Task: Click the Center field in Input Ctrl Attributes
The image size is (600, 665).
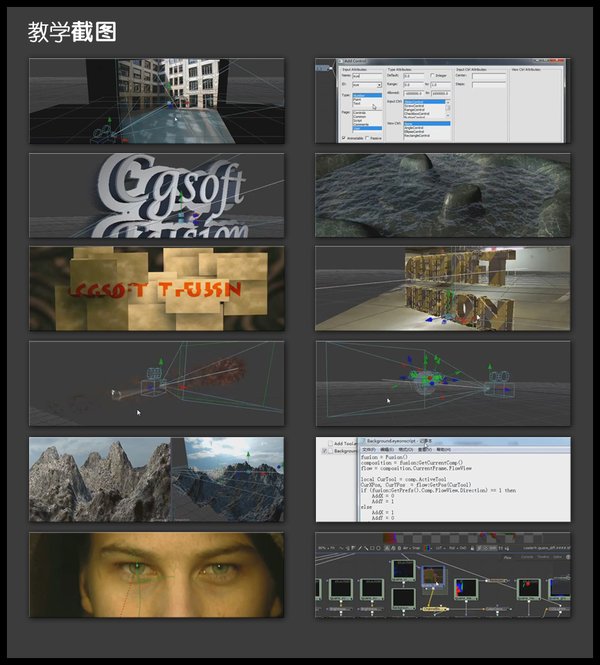Action: tap(489, 76)
